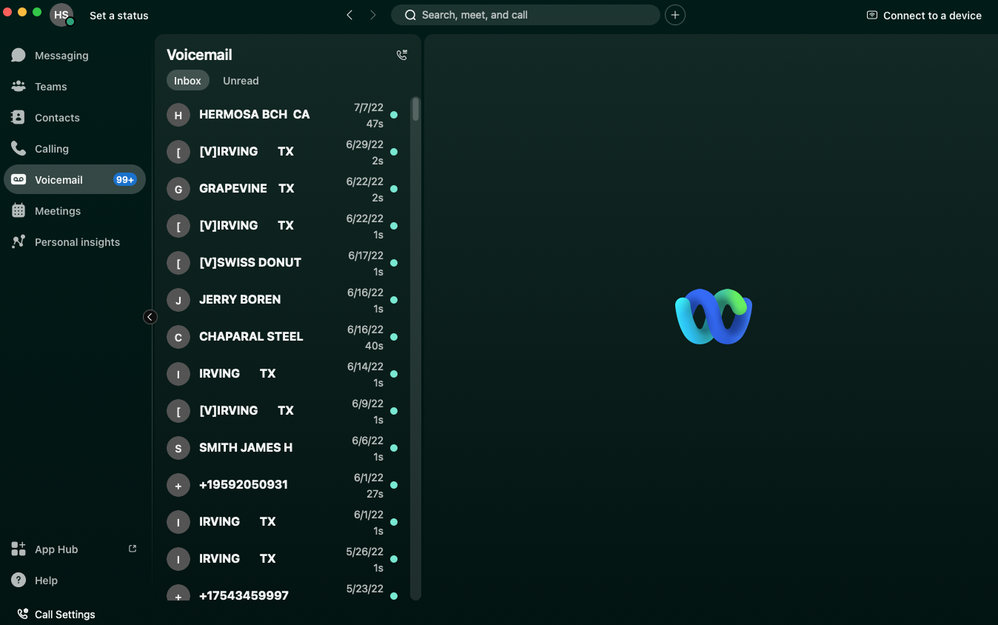Click the plus avatar of +19592050931
998x625 pixels.
click(178, 485)
